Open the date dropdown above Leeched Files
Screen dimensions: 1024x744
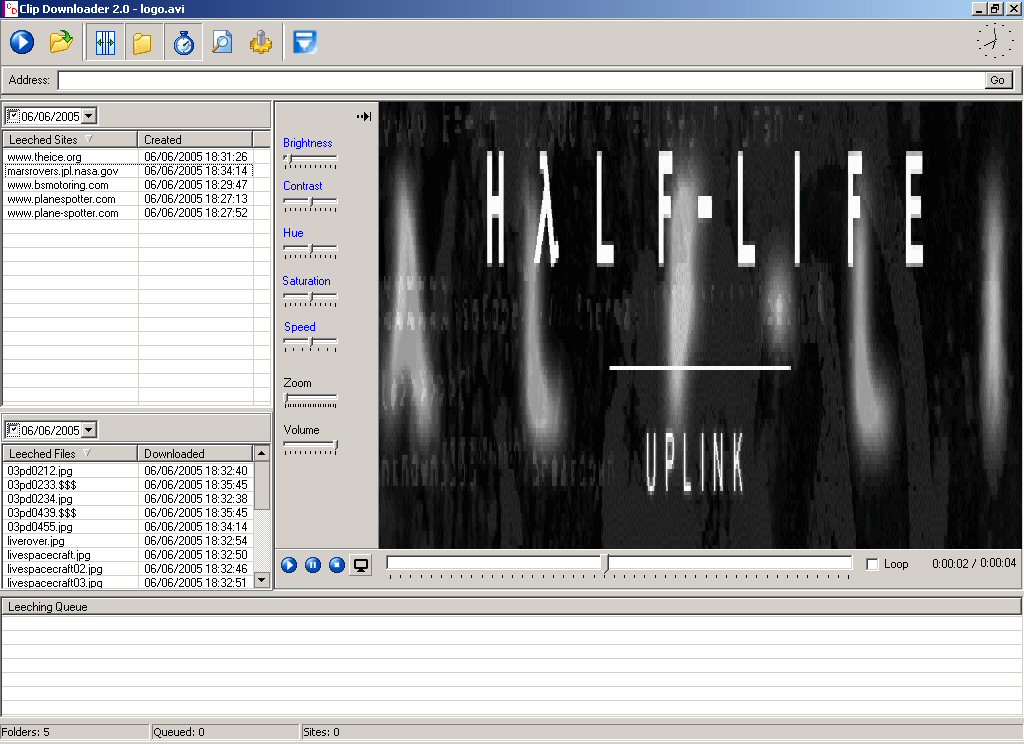[x=89, y=430]
